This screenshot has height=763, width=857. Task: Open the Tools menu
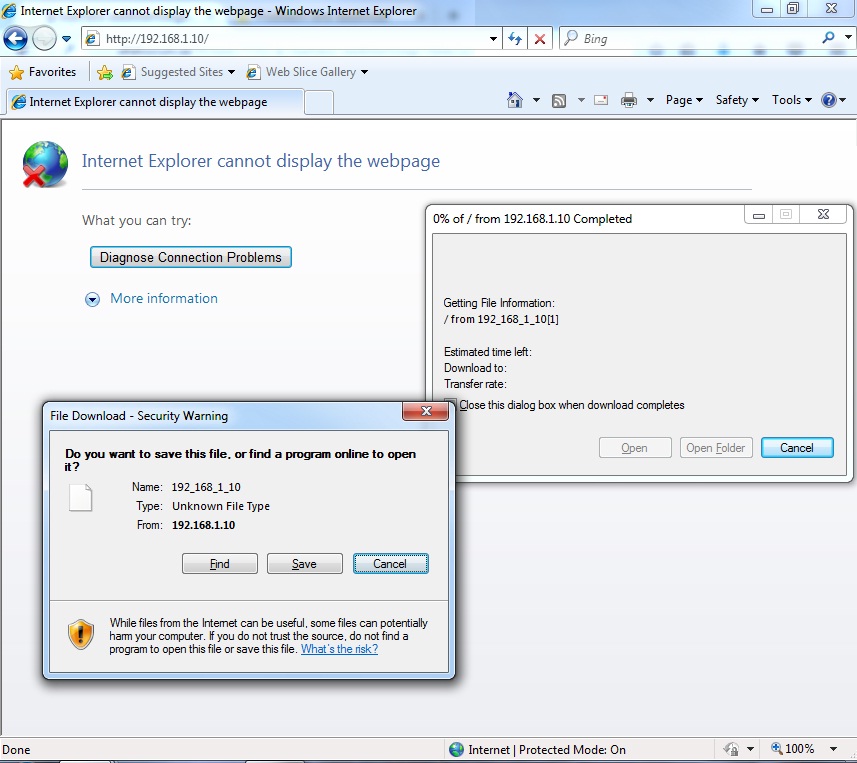pyautogui.click(x=791, y=100)
